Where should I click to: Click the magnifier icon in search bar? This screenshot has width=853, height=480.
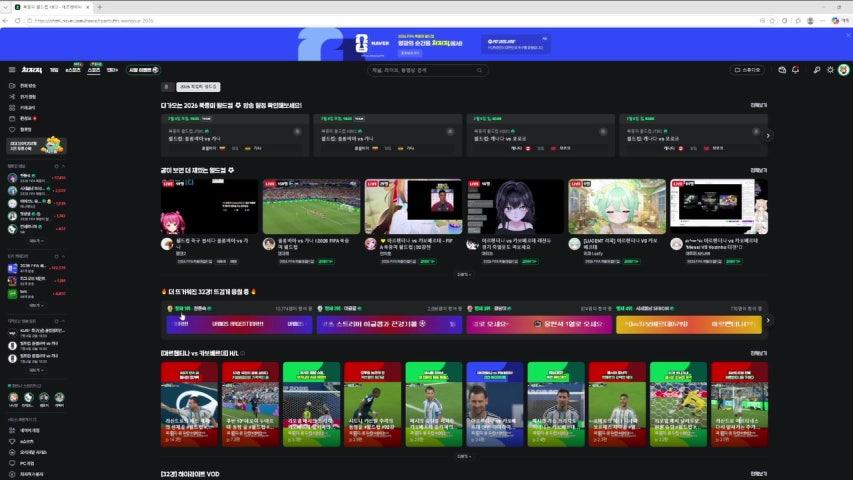pos(479,70)
